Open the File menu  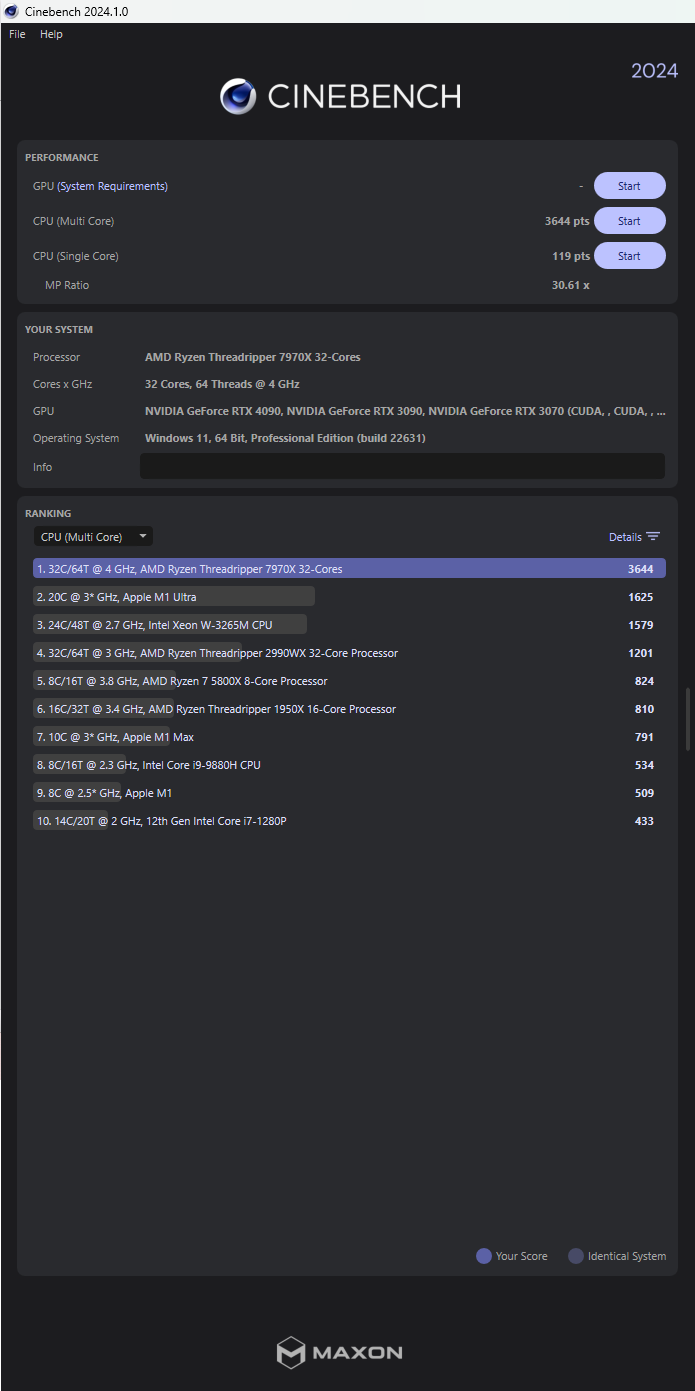pyautogui.click(x=17, y=34)
